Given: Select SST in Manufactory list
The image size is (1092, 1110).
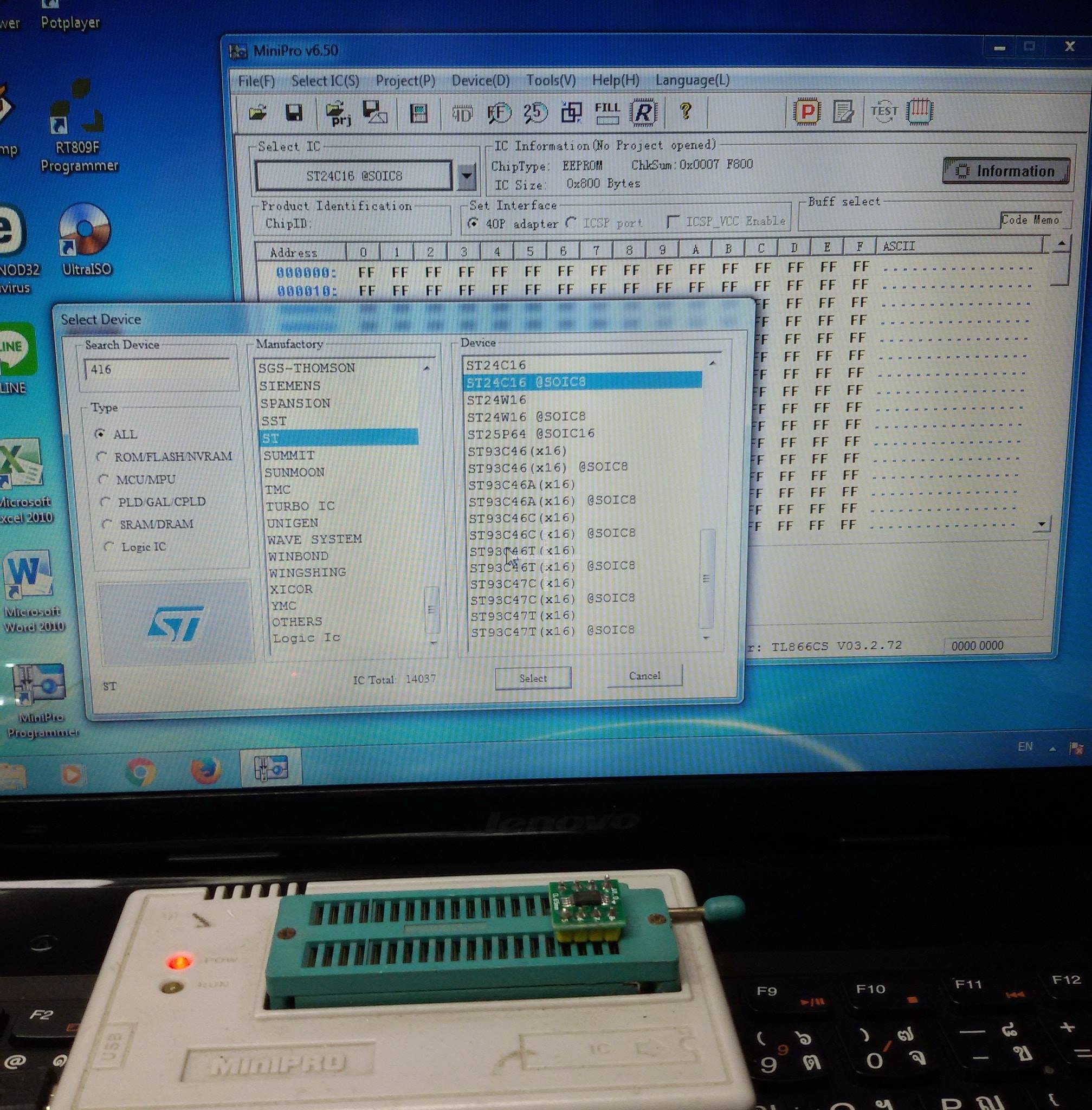Looking at the screenshot, I should click(274, 421).
